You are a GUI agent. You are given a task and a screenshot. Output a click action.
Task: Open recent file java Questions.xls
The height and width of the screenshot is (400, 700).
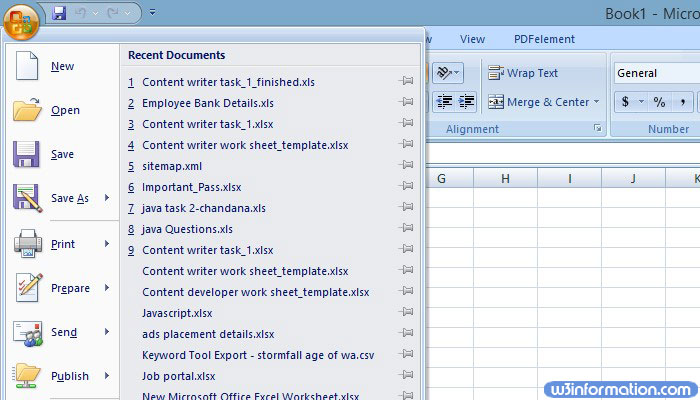(x=187, y=229)
